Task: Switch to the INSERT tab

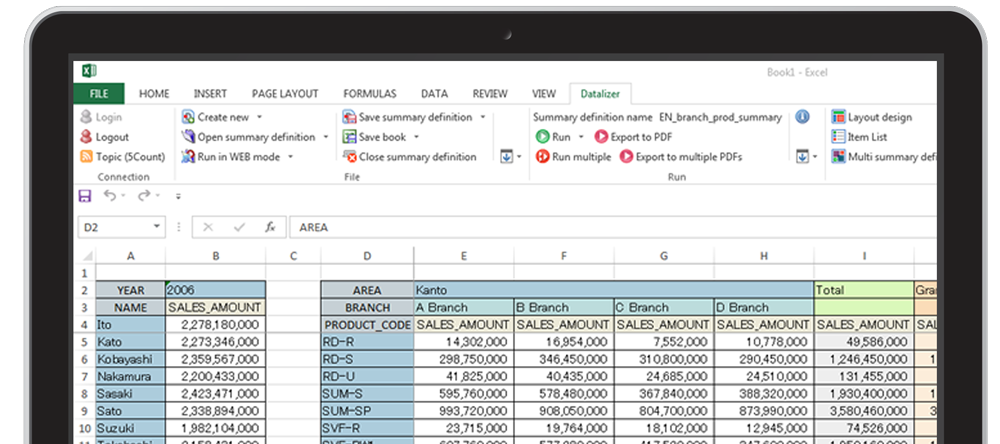Action: tap(210, 94)
